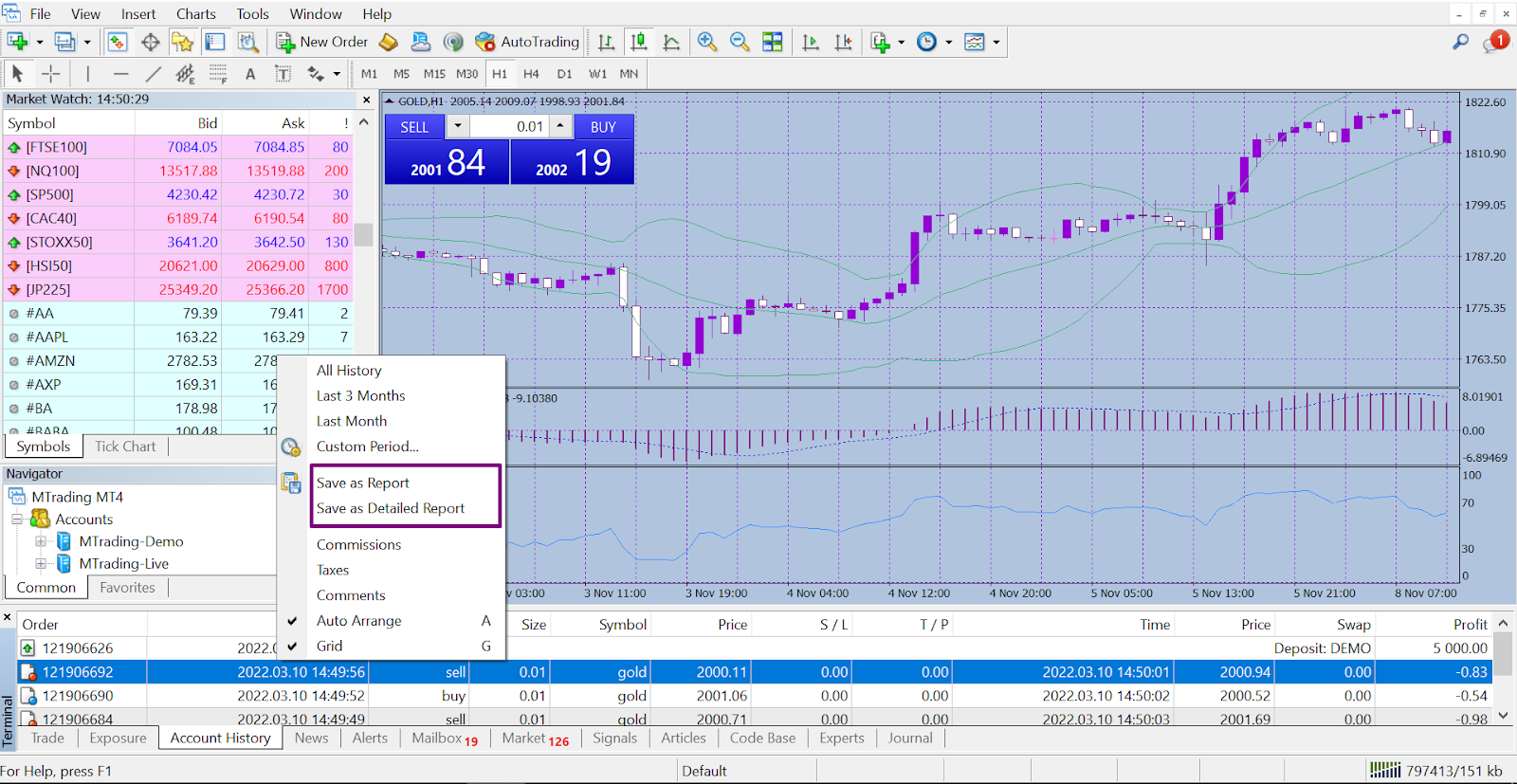Screen dimensions: 1517x784
Task: Toggle chart auto scroll icon
Action: (811, 42)
